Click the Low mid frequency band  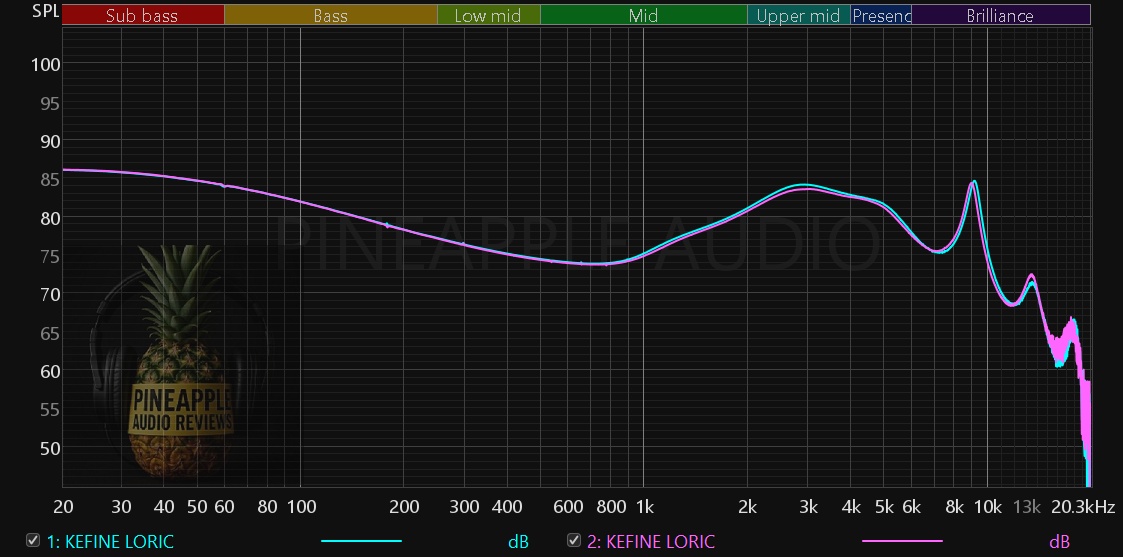point(488,15)
